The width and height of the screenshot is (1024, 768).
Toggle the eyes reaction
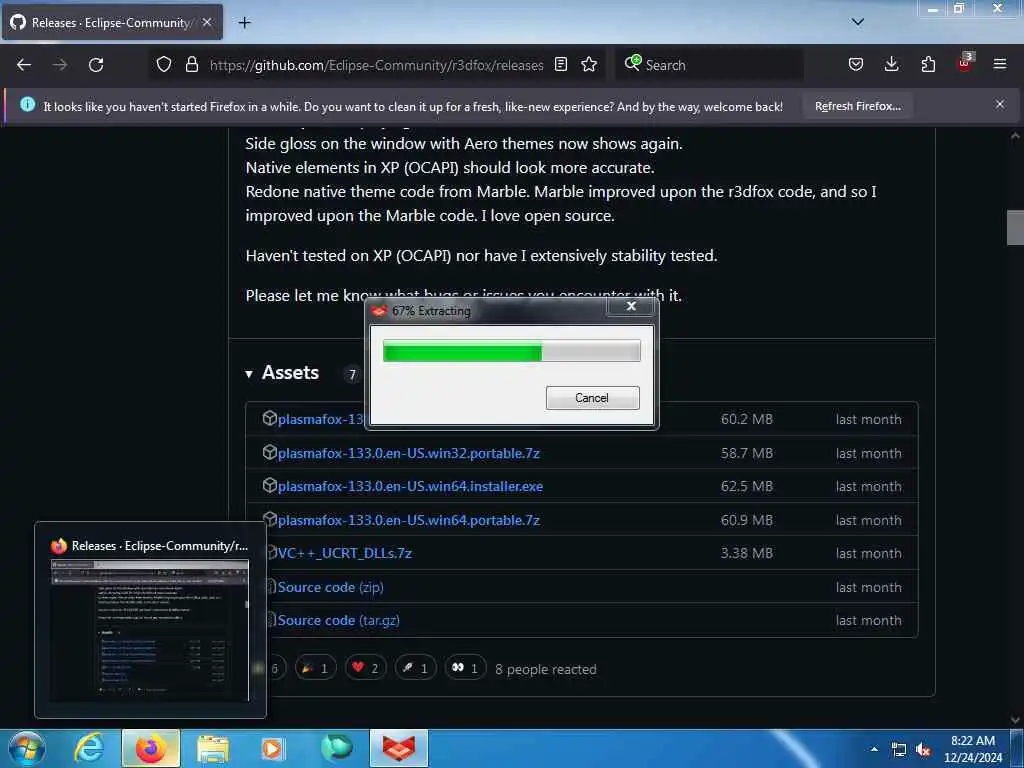point(465,668)
